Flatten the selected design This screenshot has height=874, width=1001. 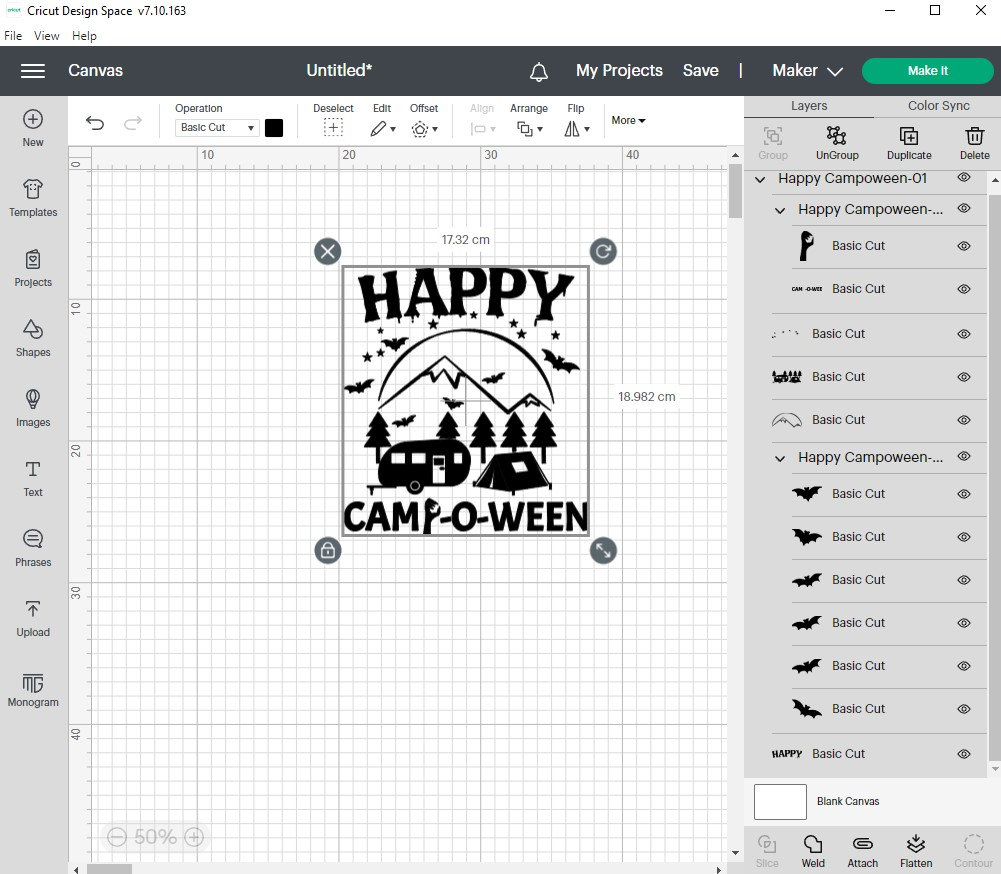(x=915, y=850)
